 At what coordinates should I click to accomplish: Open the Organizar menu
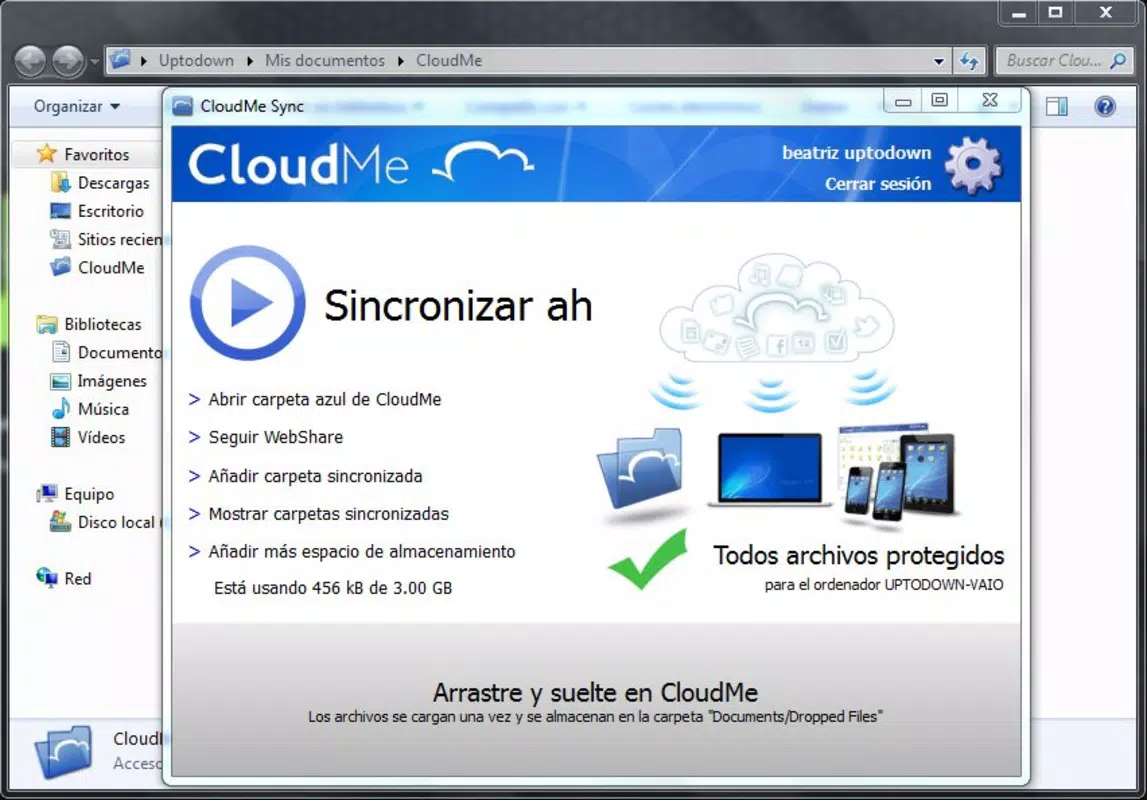click(x=76, y=107)
